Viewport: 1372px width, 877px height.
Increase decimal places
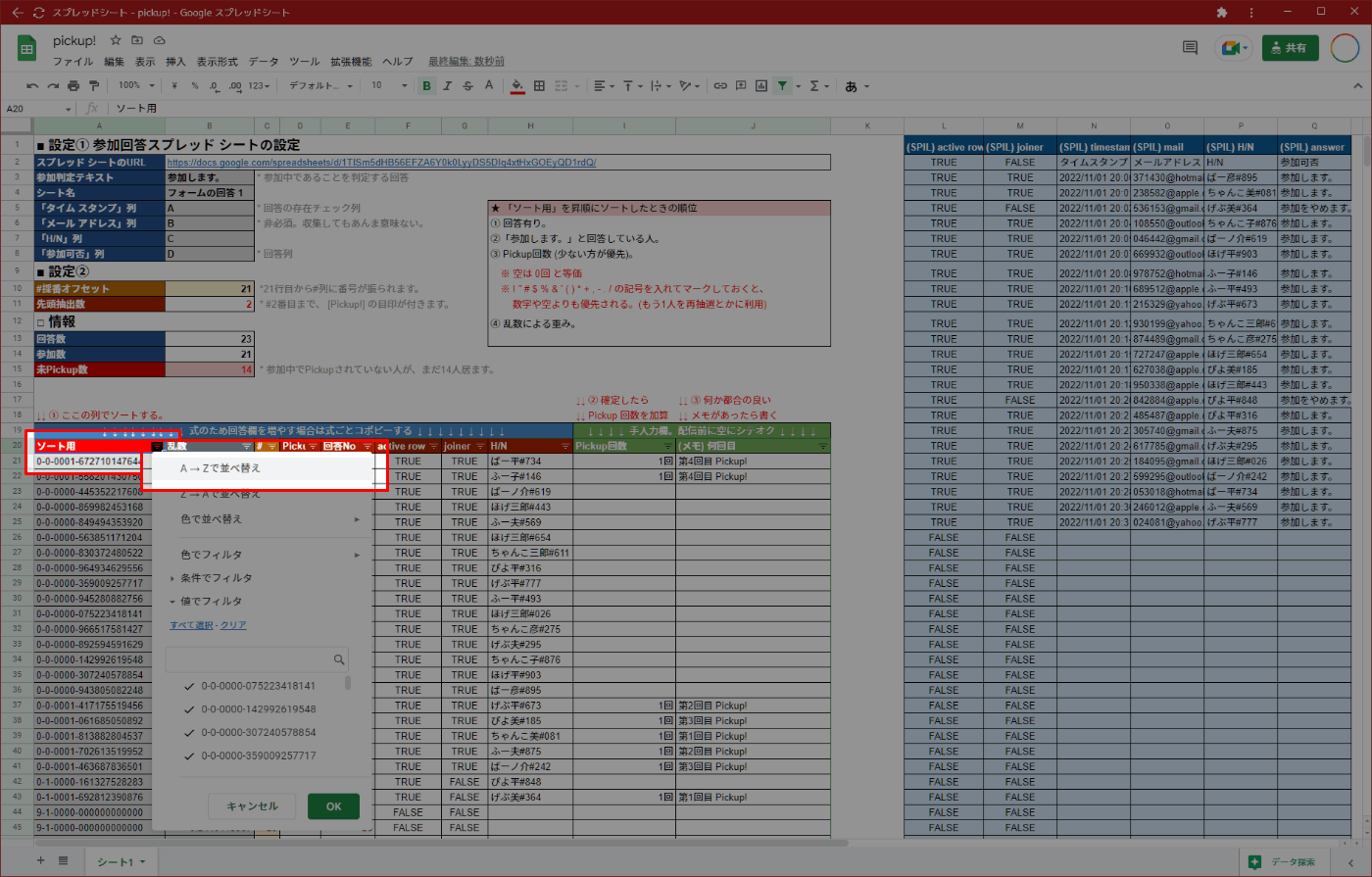(235, 86)
